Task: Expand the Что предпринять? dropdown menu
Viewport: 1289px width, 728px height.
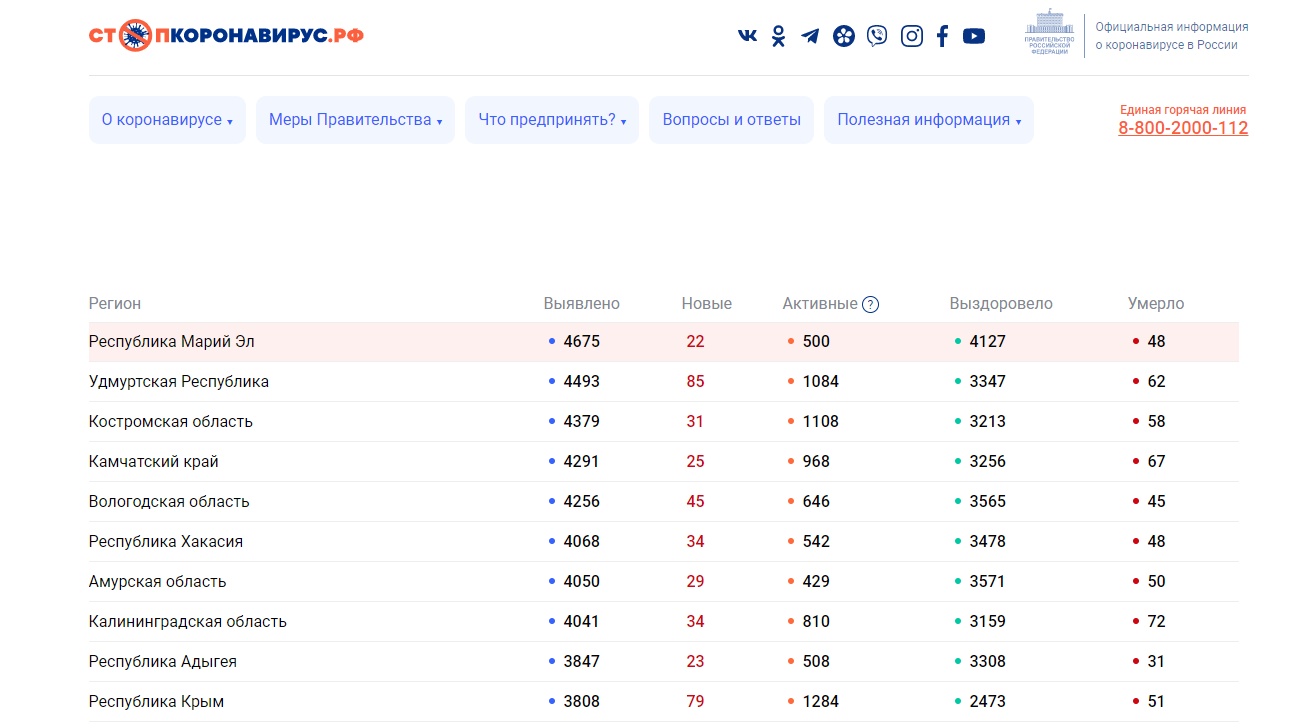Action: tap(552, 120)
